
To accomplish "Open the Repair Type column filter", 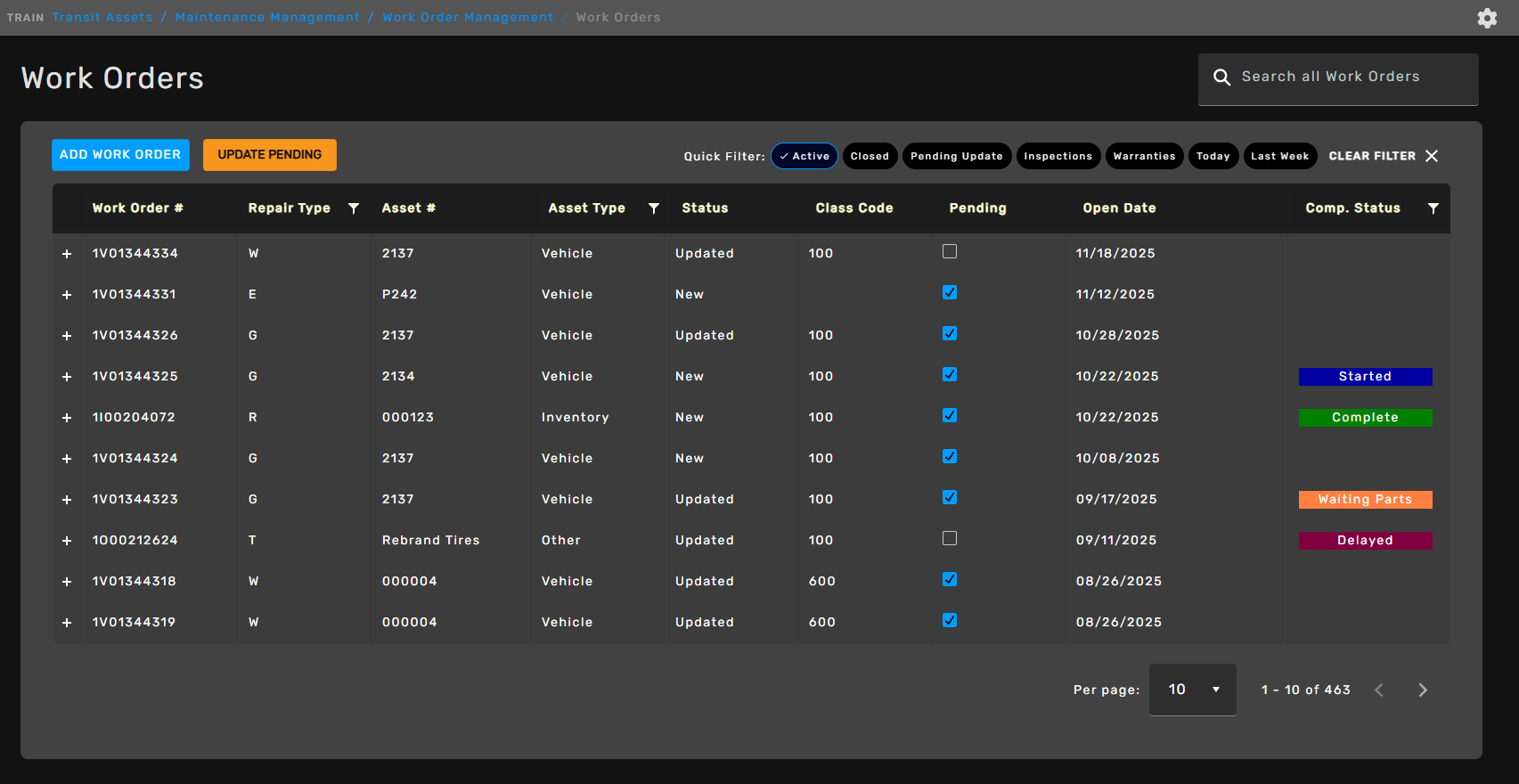I will (x=354, y=208).
